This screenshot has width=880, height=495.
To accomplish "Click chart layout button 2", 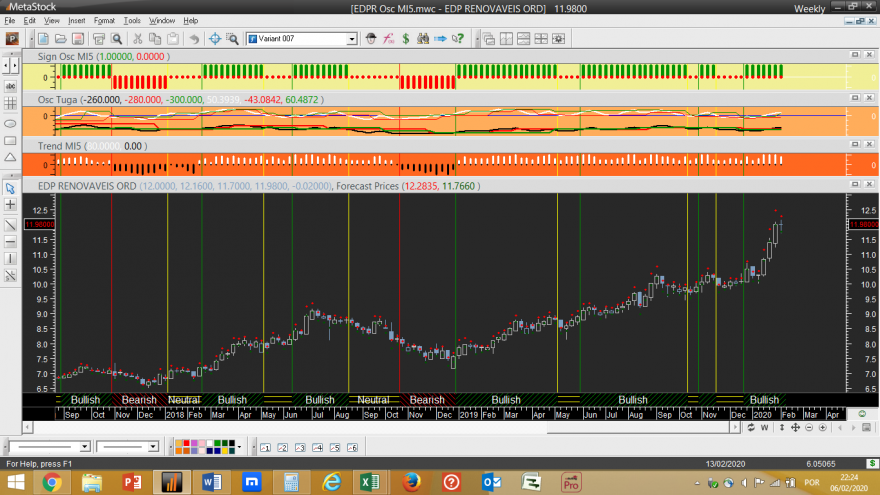I will pyautogui.click(x=283, y=447).
